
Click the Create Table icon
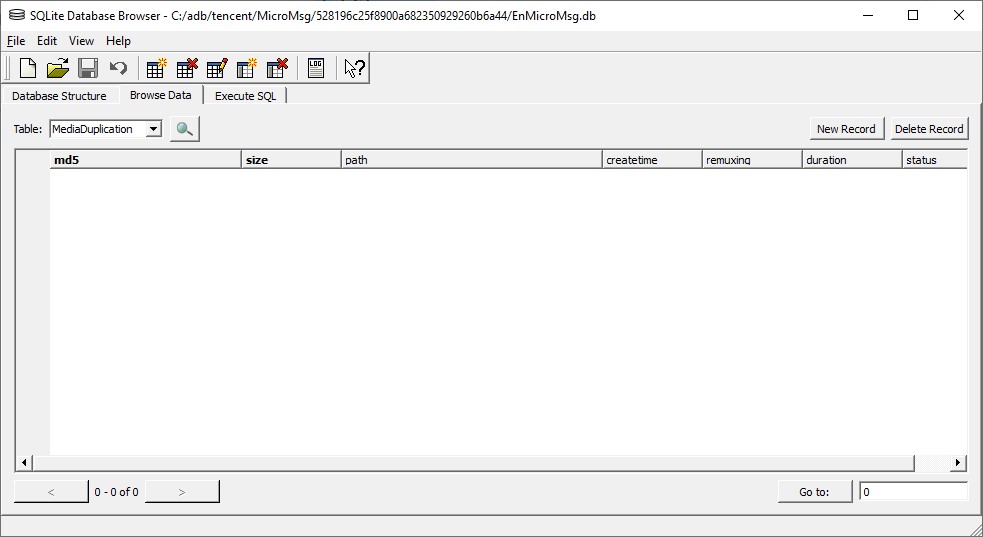coord(156,68)
